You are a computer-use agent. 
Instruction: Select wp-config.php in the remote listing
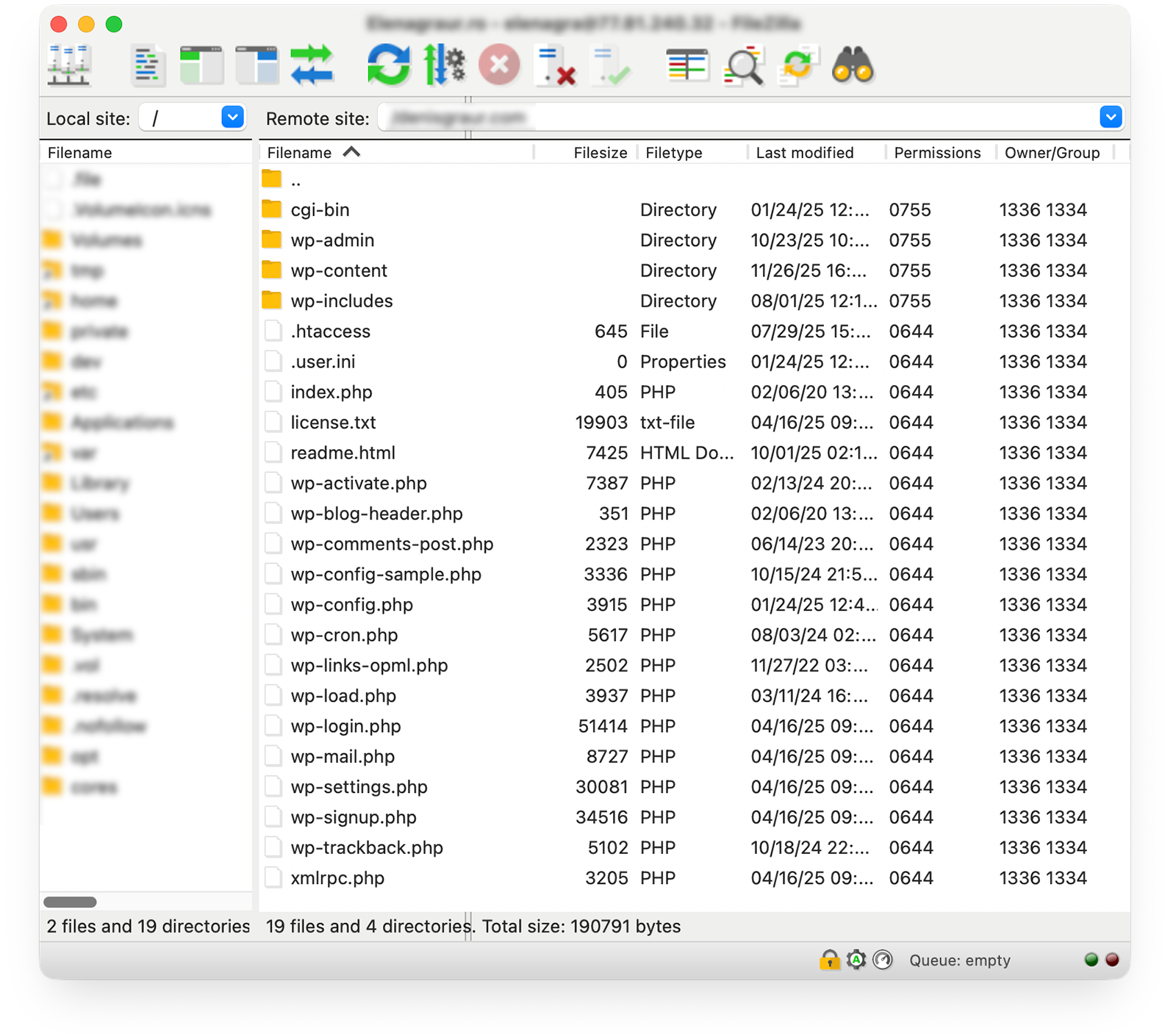pyautogui.click(x=351, y=604)
